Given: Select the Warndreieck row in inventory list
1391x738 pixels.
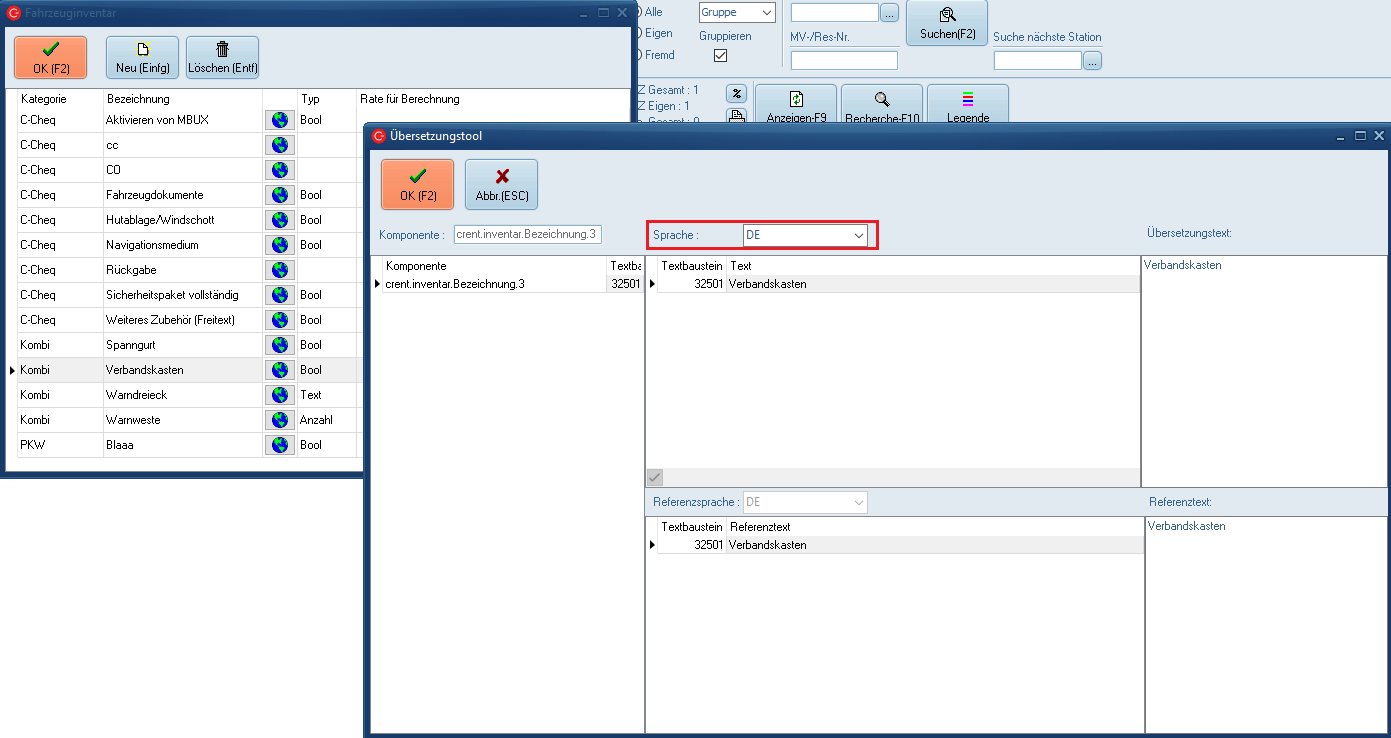Looking at the screenshot, I should coord(186,395).
